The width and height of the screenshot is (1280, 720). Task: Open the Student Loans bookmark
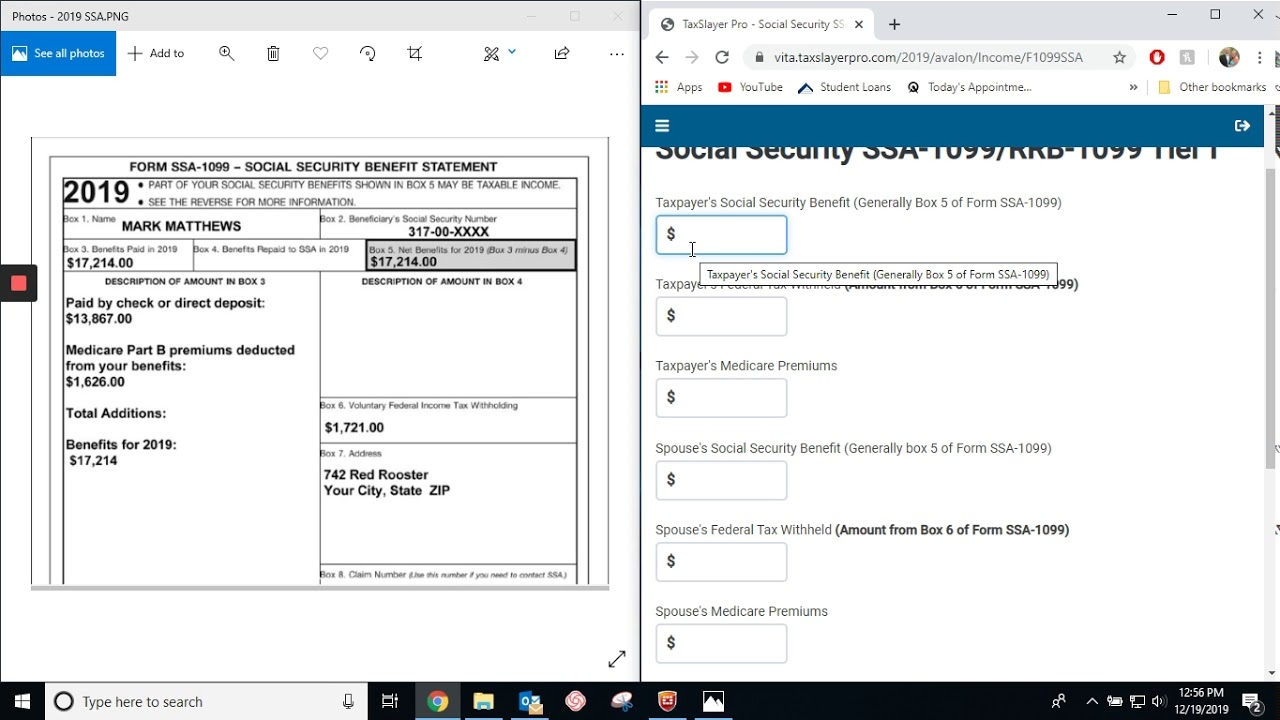tap(845, 87)
